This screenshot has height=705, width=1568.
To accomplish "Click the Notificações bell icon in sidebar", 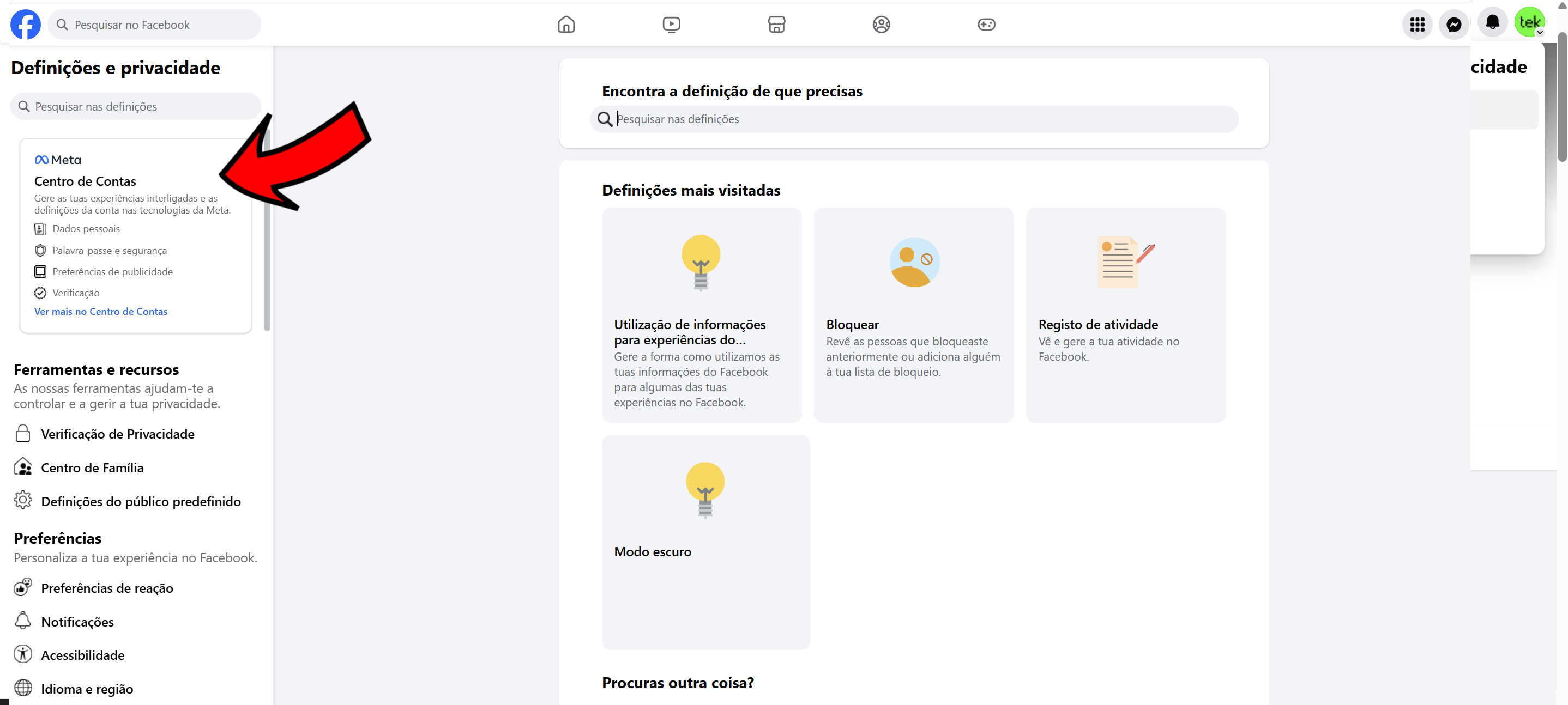I will 23,621.
